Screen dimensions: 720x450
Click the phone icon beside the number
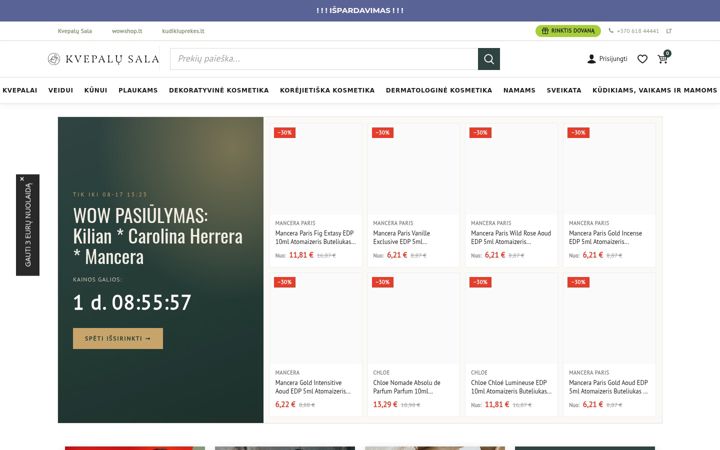tap(611, 31)
